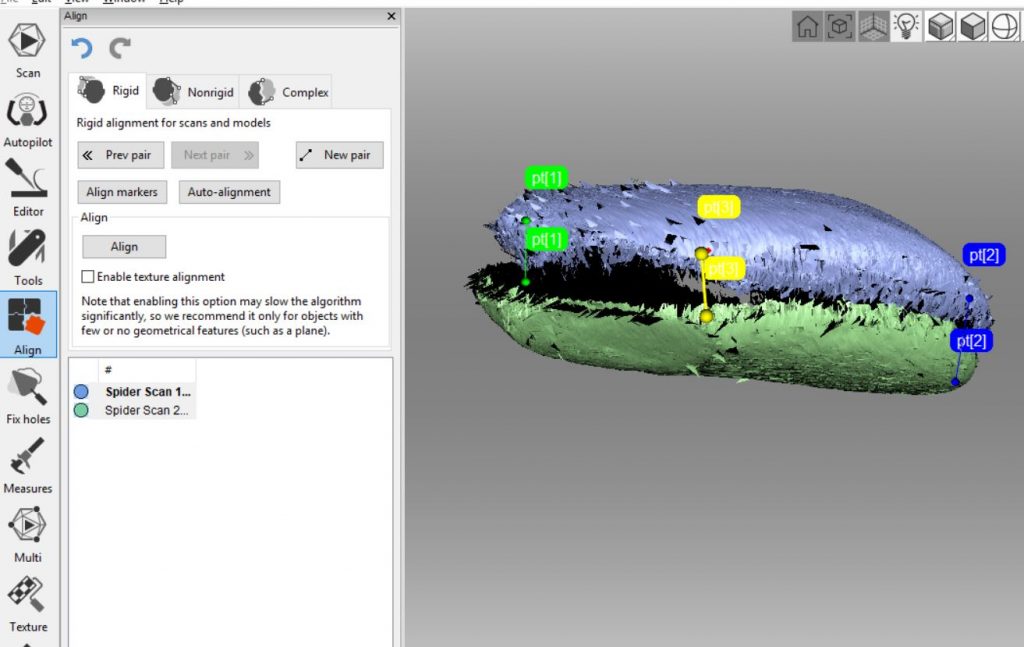
Task: Select upper yellow pt[3] marker label
Action: (x=718, y=208)
